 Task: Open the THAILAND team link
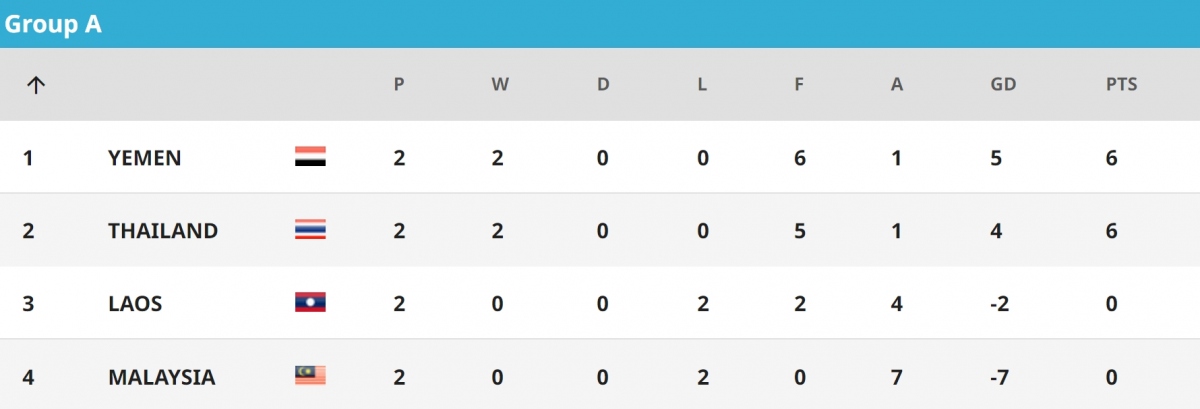(x=163, y=230)
